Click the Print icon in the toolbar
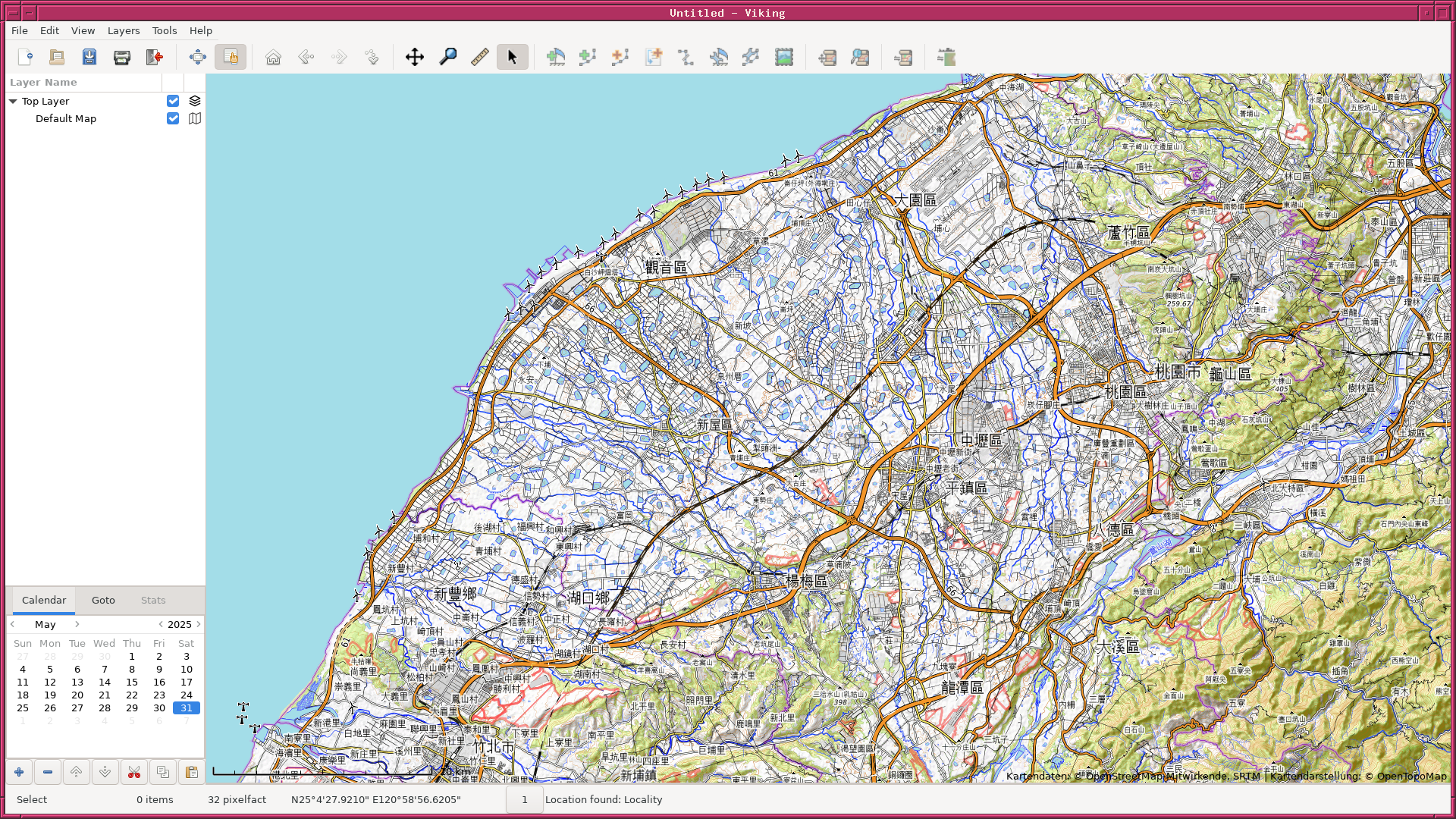Viewport: 1456px width, 819px height. (121, 57)
